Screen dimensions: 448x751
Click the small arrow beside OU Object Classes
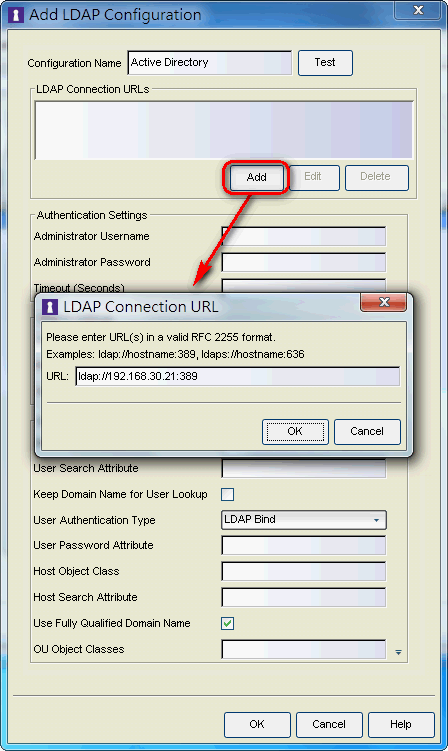398,652
